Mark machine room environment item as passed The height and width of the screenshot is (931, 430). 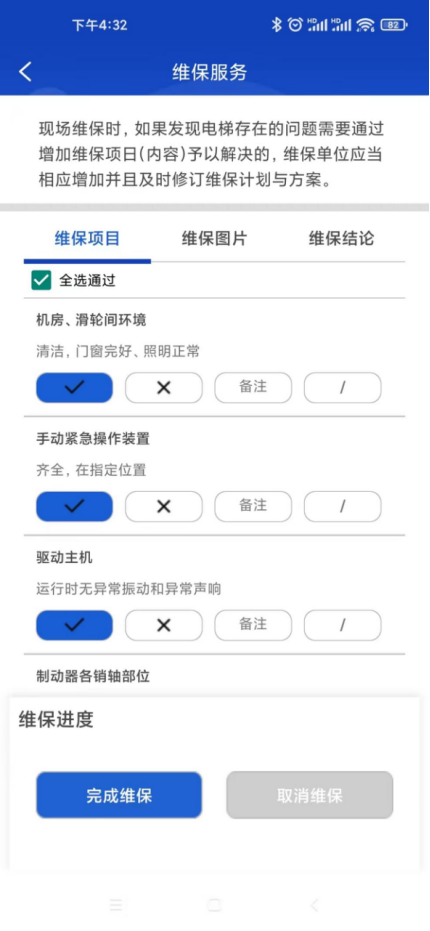pyautogui.click(x=74, y=388)
